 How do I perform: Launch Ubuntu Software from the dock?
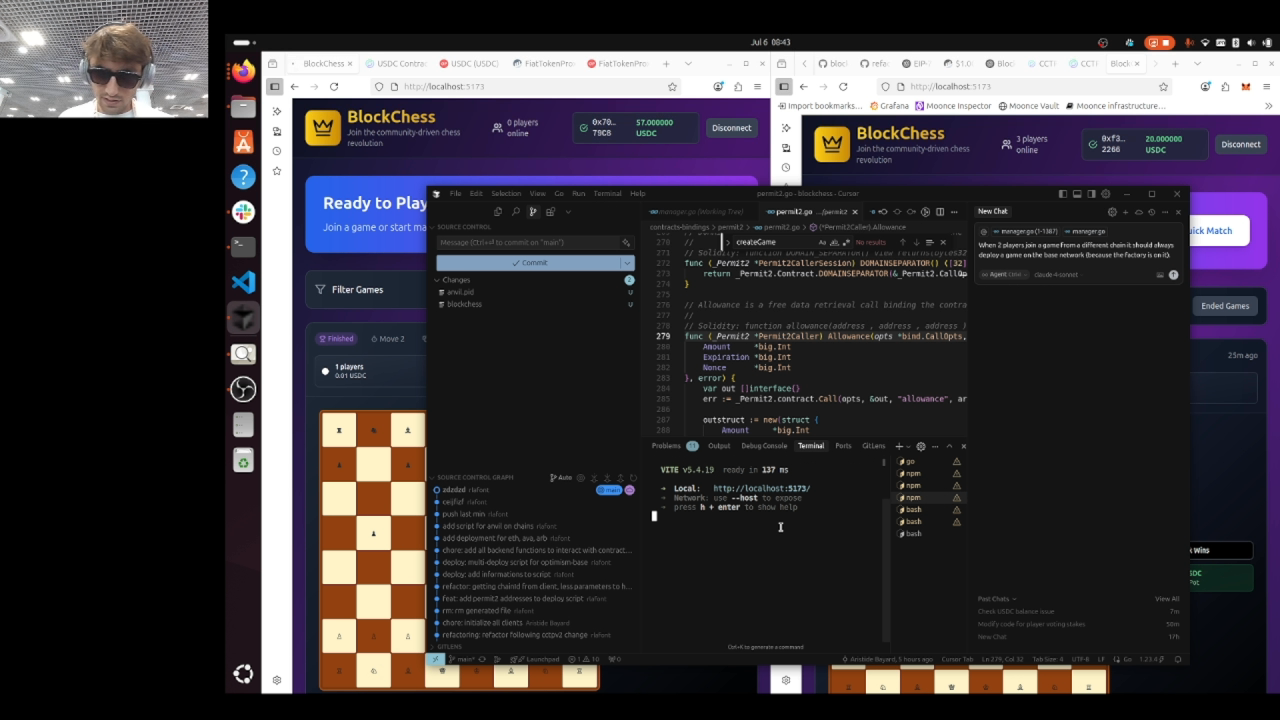pyautogui.click(x=243, y=142)
